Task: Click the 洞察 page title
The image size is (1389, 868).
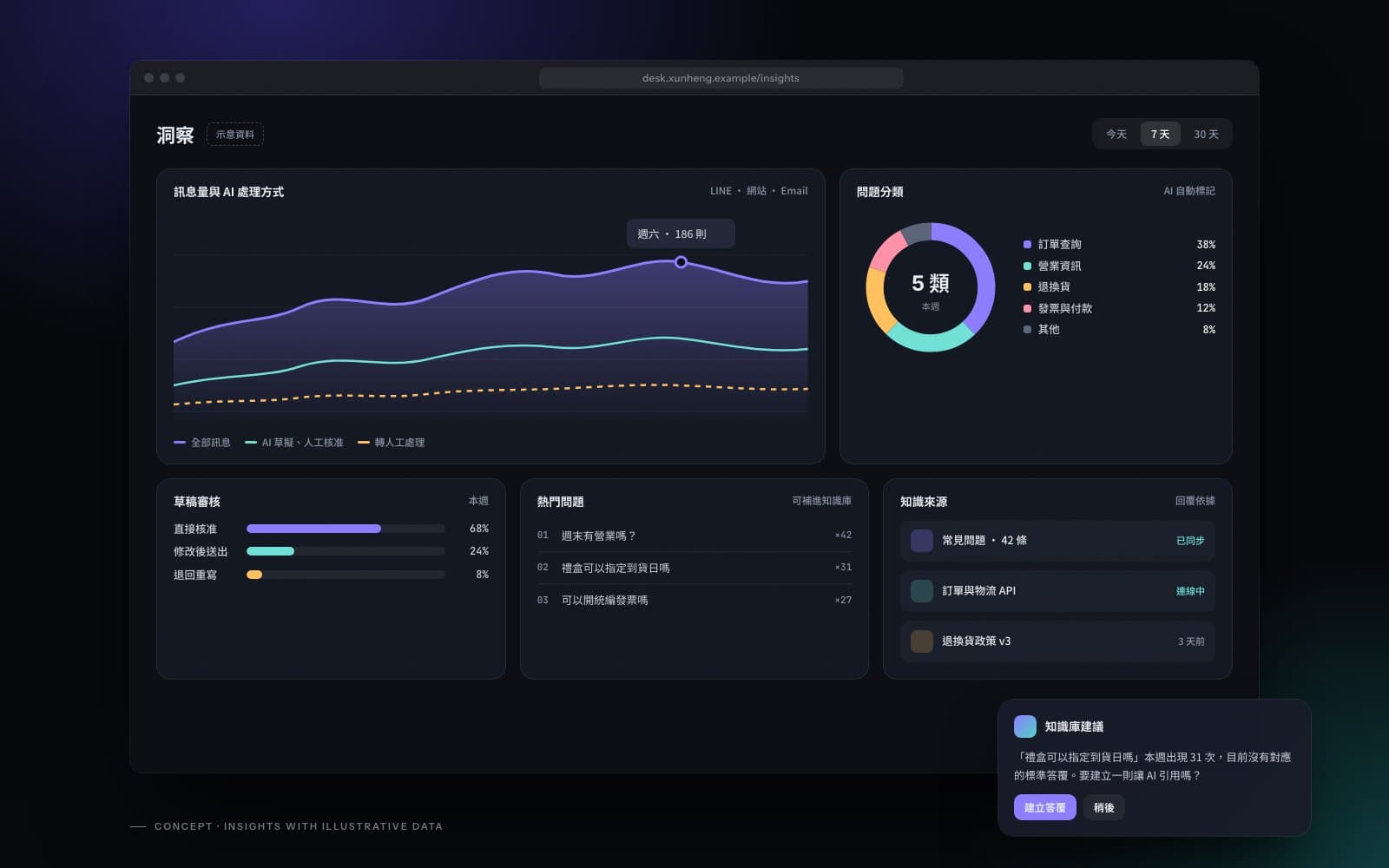Action: pos(175,135)
